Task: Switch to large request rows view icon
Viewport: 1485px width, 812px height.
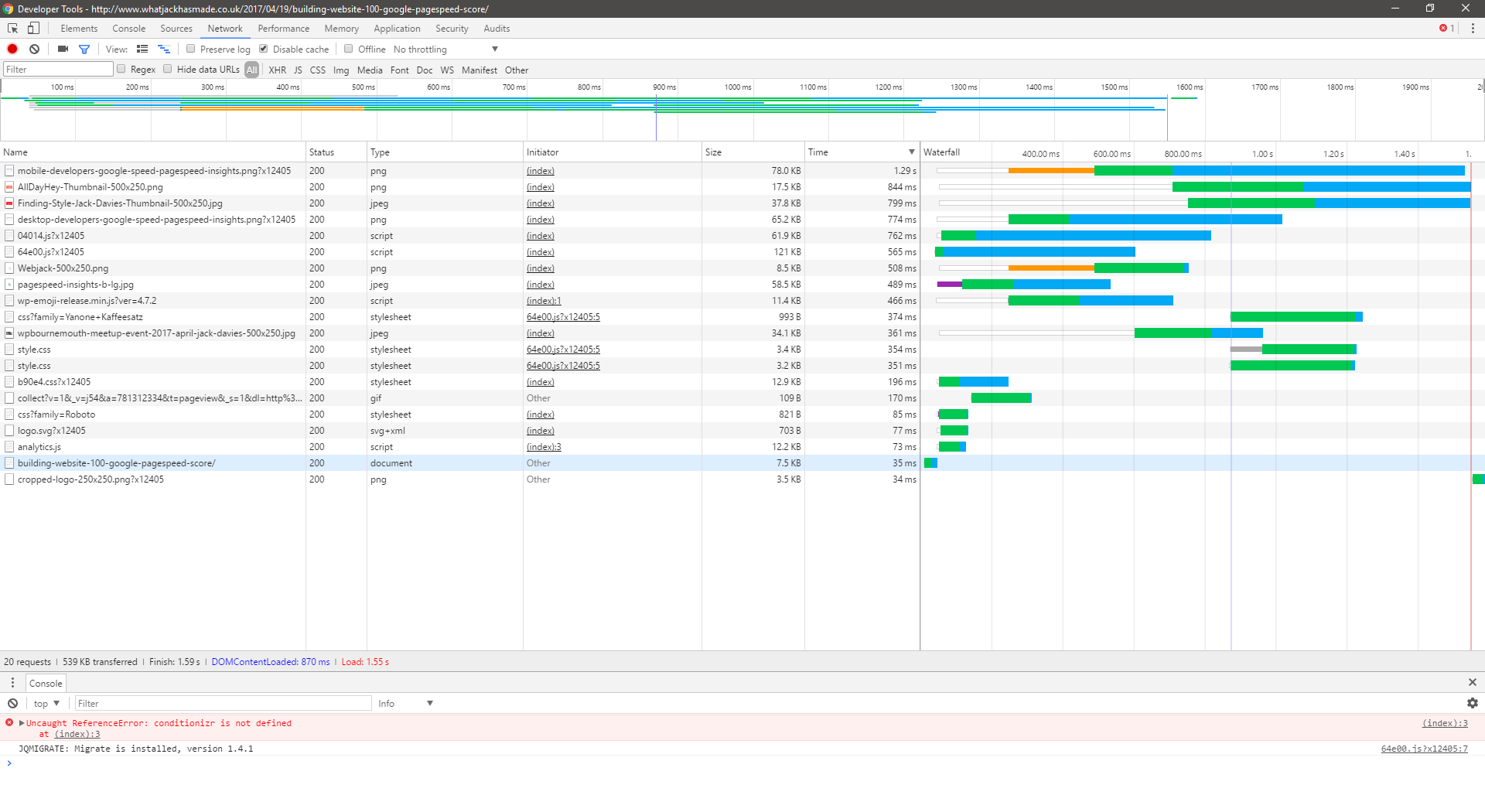Action: pyautogui.click(x=142, y=49)
